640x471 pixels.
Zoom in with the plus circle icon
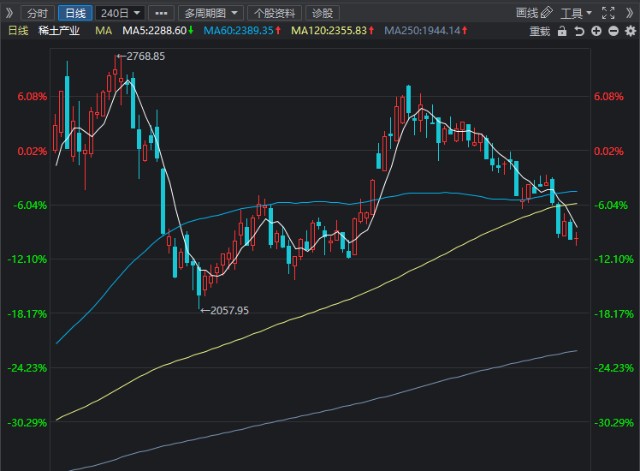(x=596, y=31)
